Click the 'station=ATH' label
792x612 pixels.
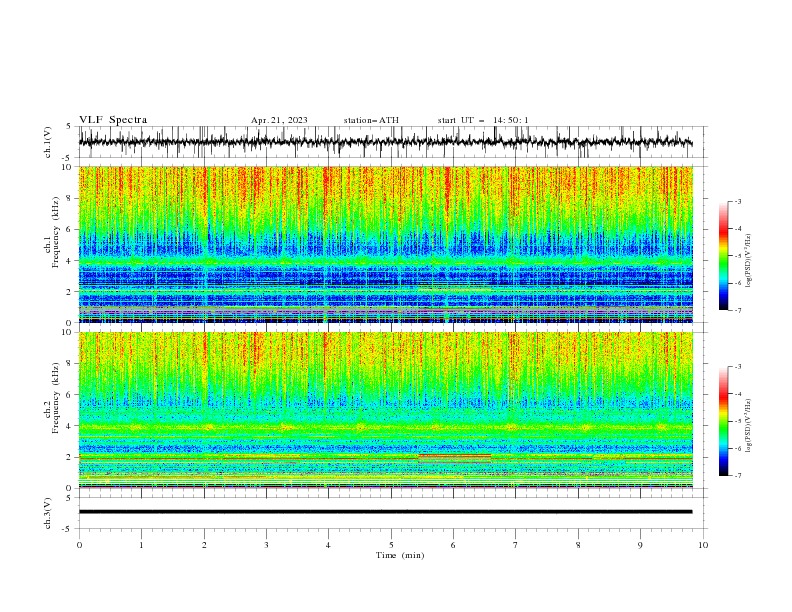coord(371,120)
